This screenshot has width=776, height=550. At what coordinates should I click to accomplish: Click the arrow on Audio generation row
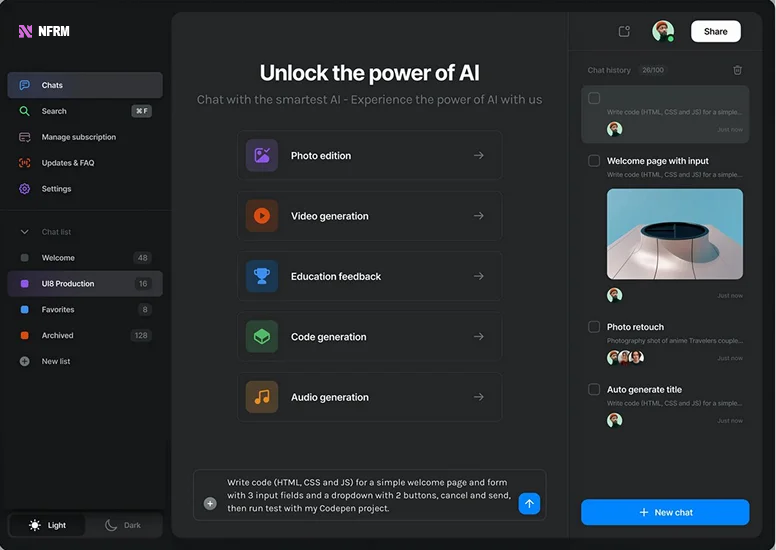[479, 397]
